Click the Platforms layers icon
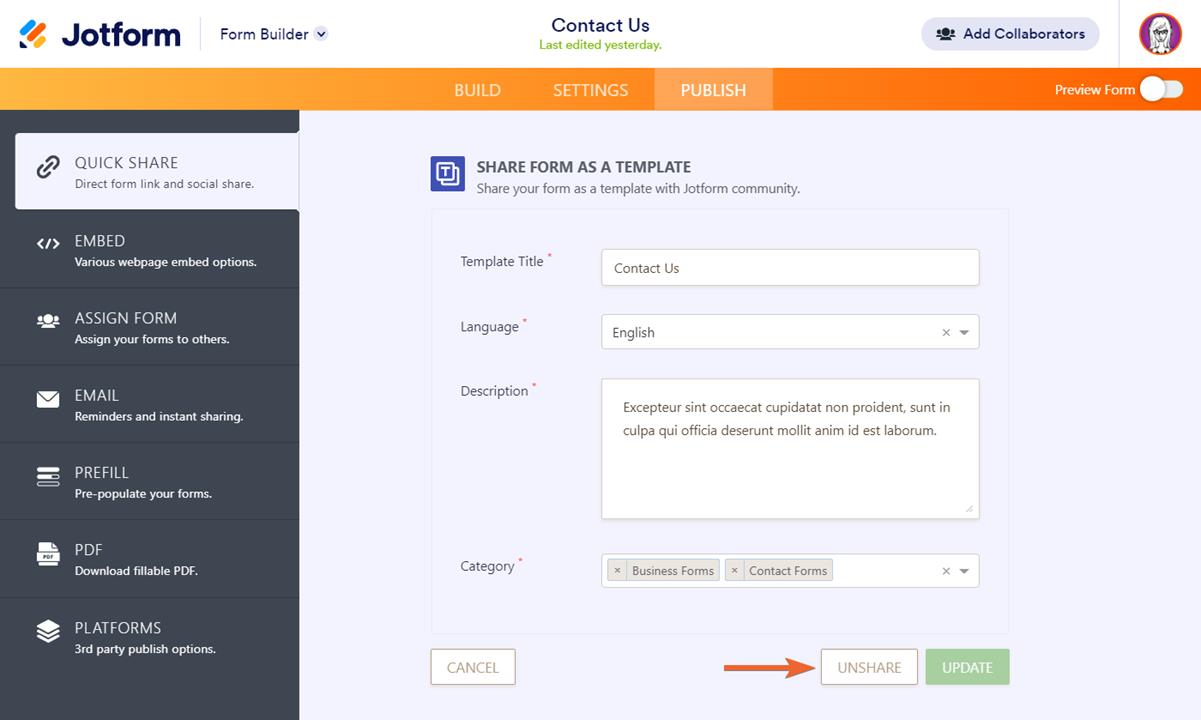 point(48,631)
